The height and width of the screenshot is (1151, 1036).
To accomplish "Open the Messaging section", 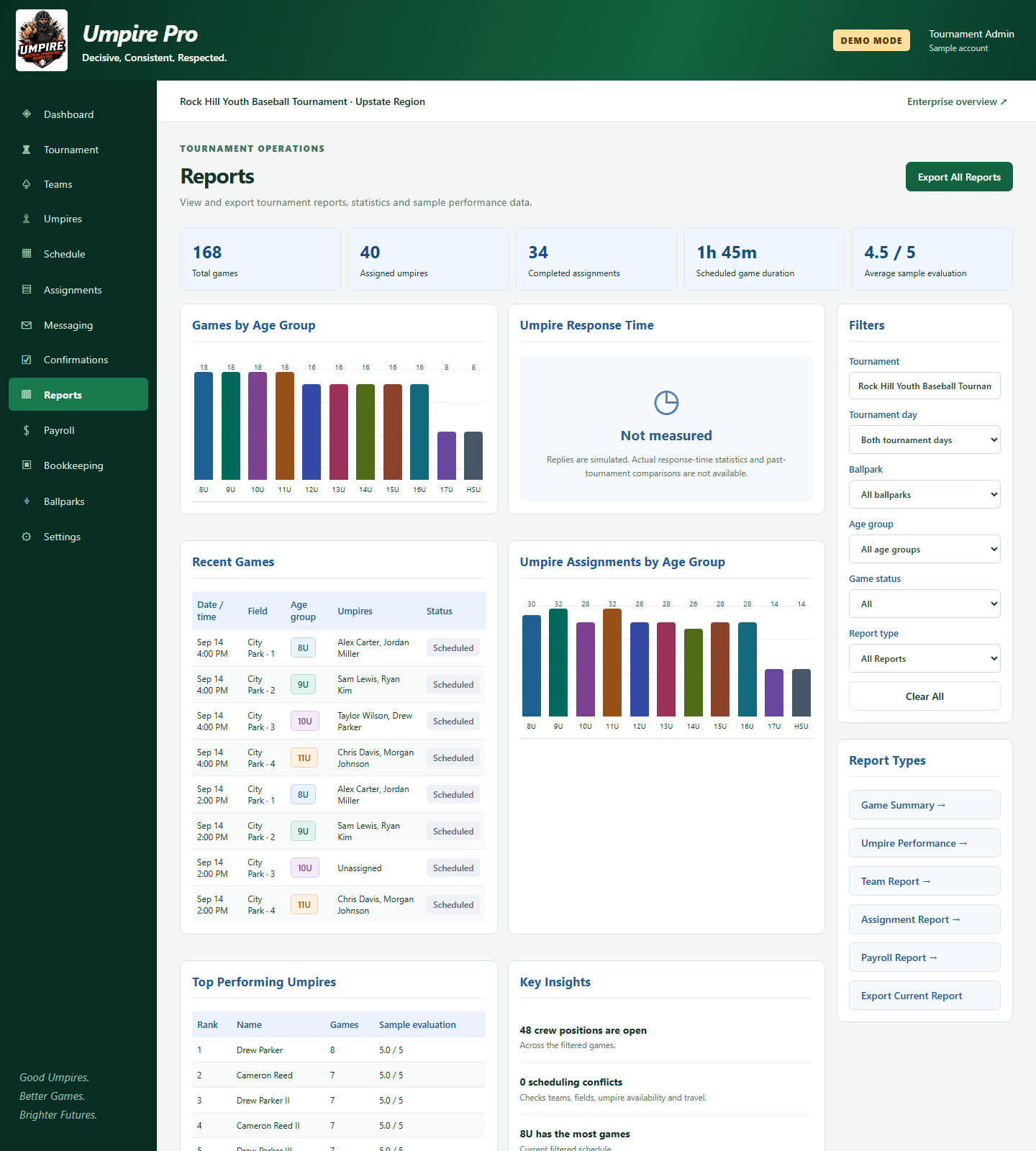I will pos(78,325).
